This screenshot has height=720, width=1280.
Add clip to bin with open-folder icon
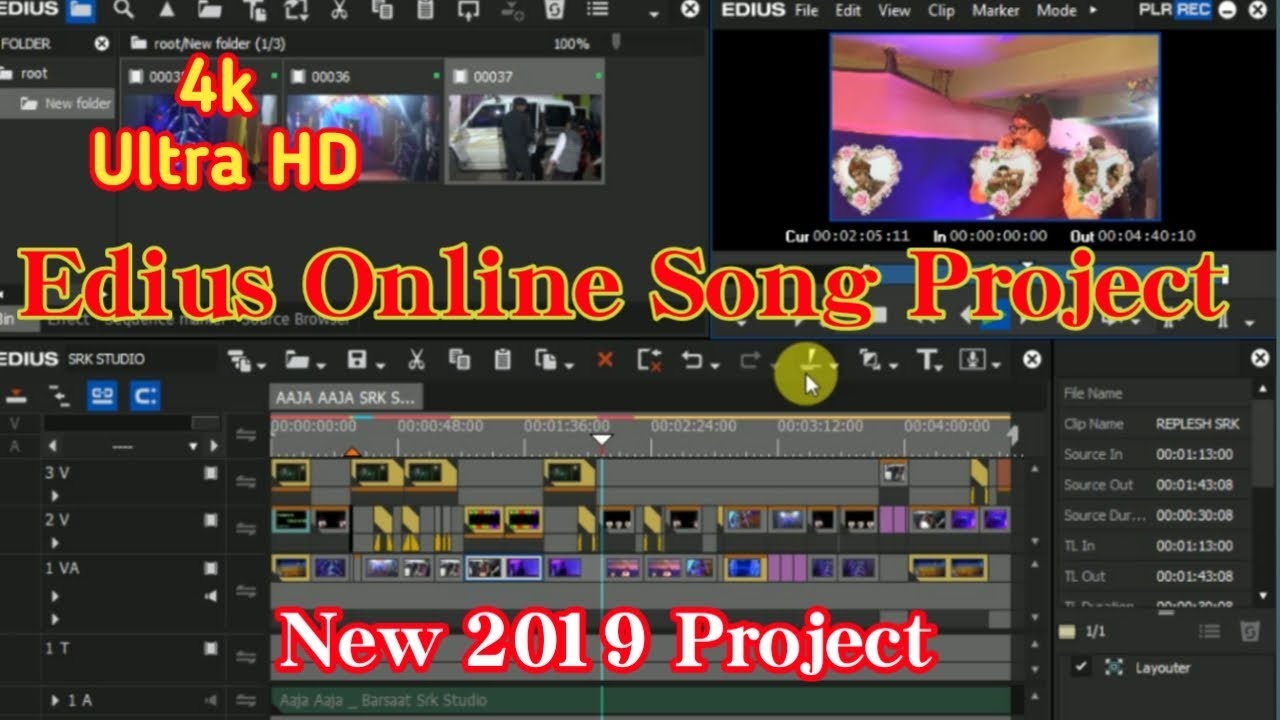[x=210, y=11]
